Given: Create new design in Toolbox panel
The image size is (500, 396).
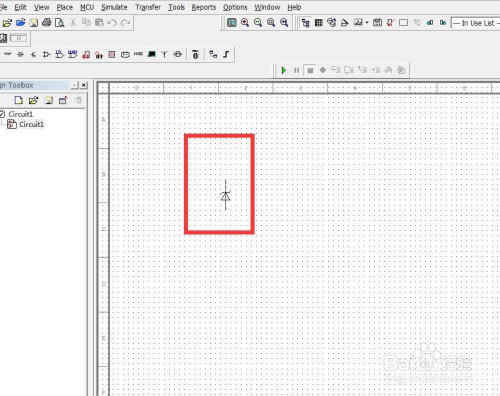Looking at the screenshot, I should (19, 100).
